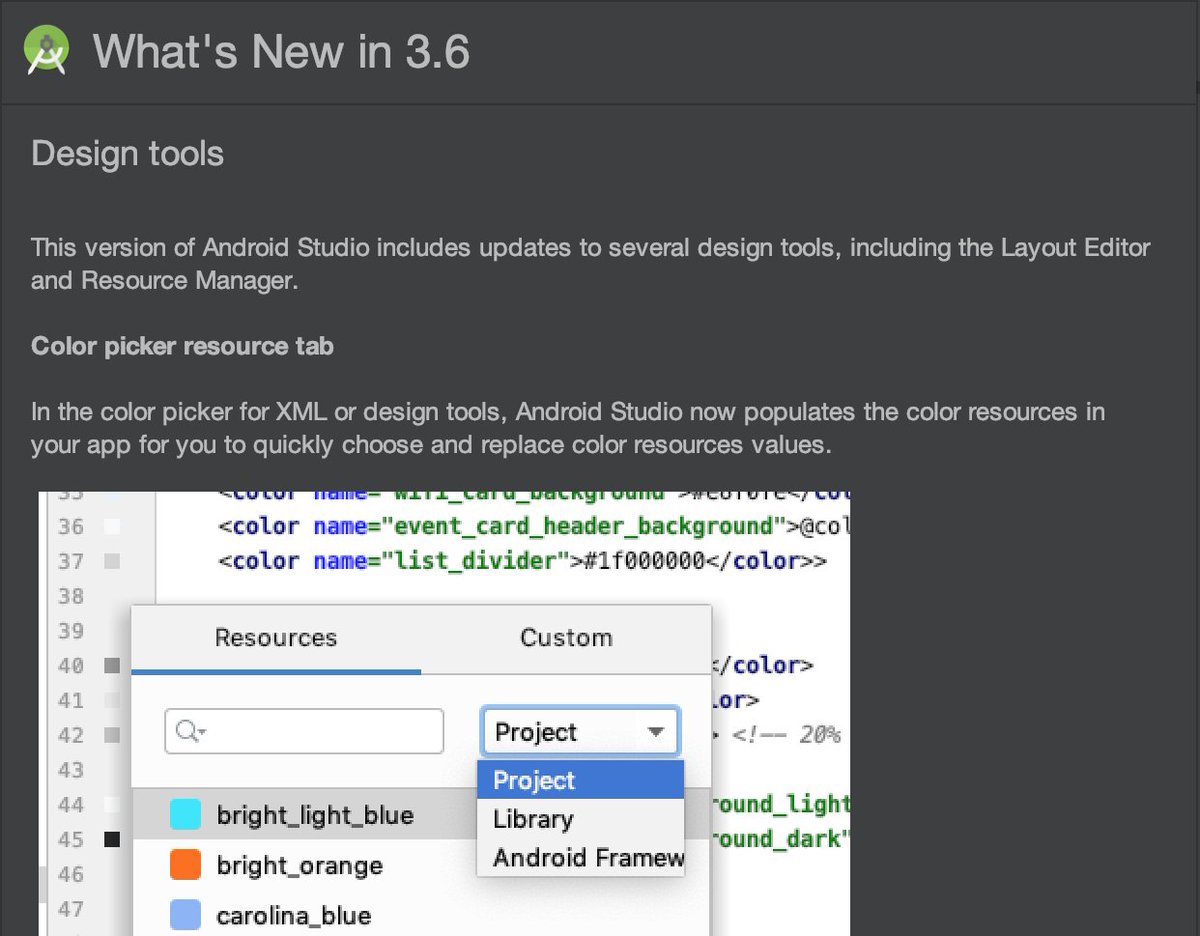
Task: Select Project in the dropdown list
Action: point(580,780)
